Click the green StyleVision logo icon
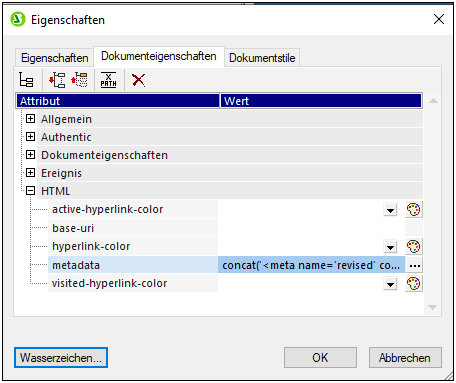The image size is (456, 383). [18, 19]
